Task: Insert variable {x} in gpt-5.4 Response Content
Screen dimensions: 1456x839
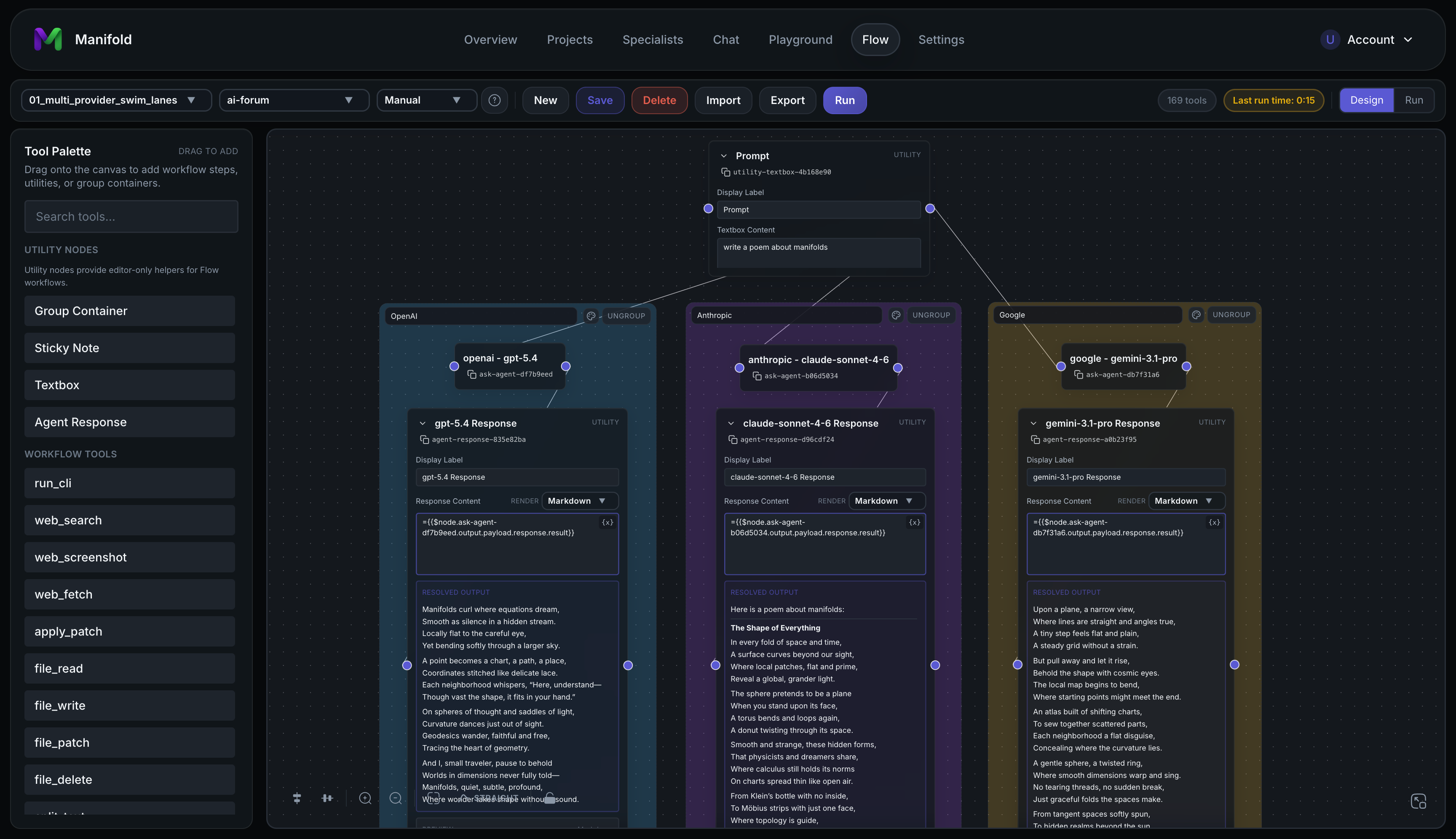Action: pyautogui.click(x=608, y=523)
